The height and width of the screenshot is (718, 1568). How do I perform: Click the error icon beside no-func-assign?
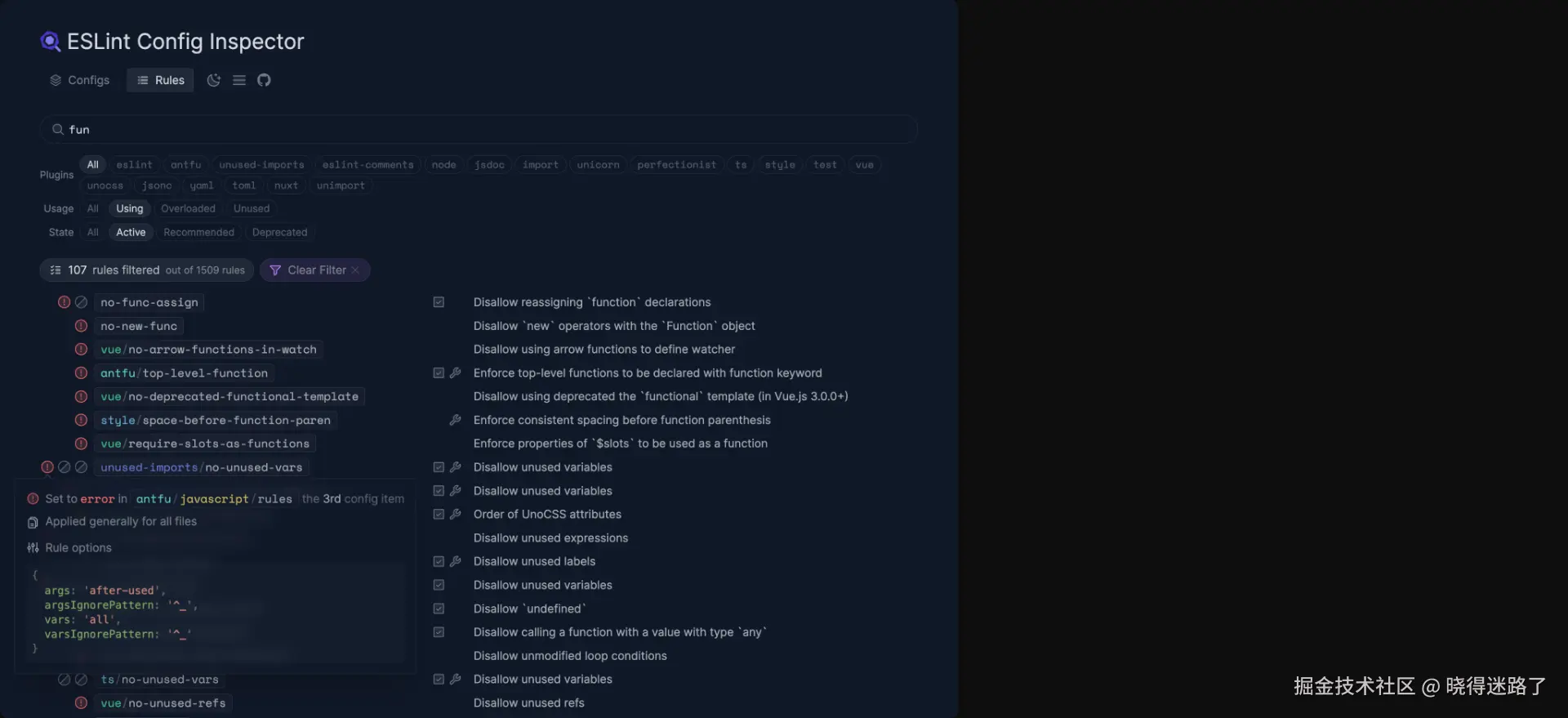click(64, 302)
